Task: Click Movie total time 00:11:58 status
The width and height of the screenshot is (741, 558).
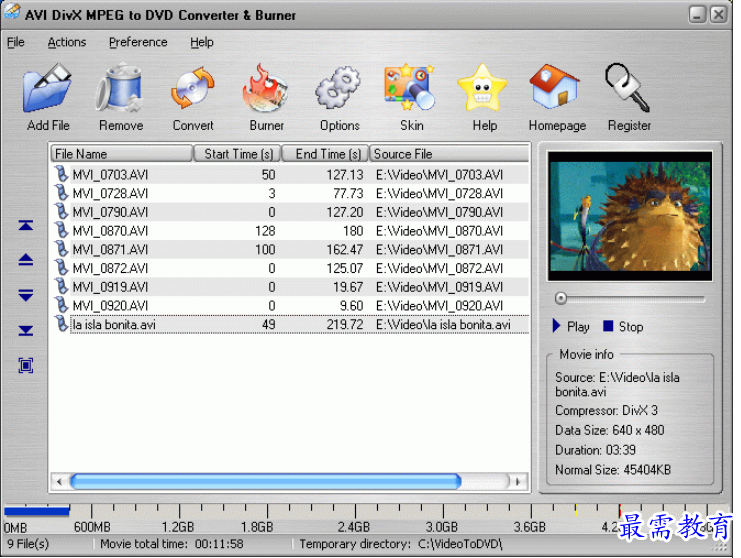Action: coord(172,544)
